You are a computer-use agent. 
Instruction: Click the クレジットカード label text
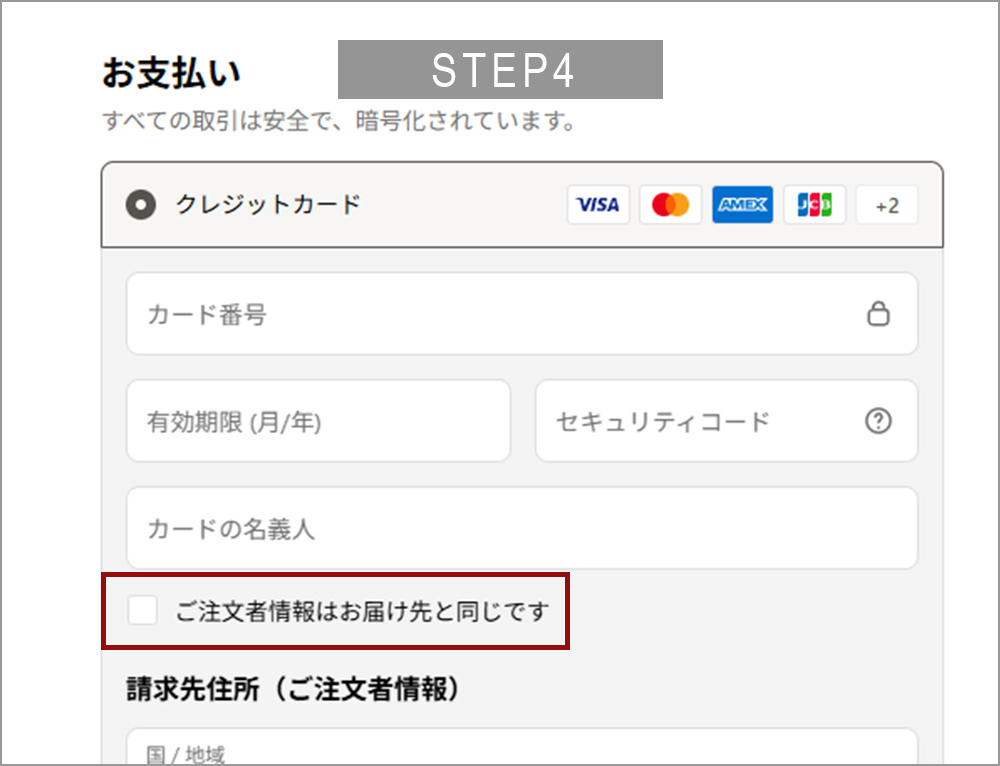[268, 205]
